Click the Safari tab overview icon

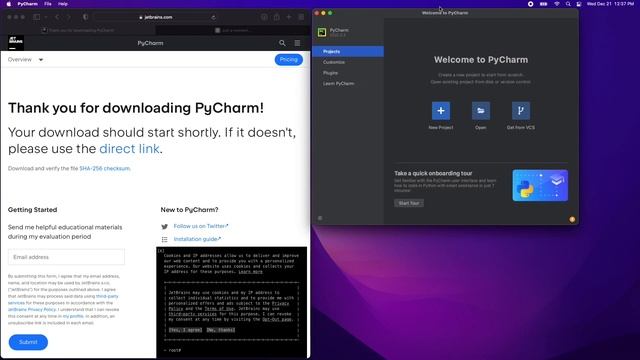301,17
